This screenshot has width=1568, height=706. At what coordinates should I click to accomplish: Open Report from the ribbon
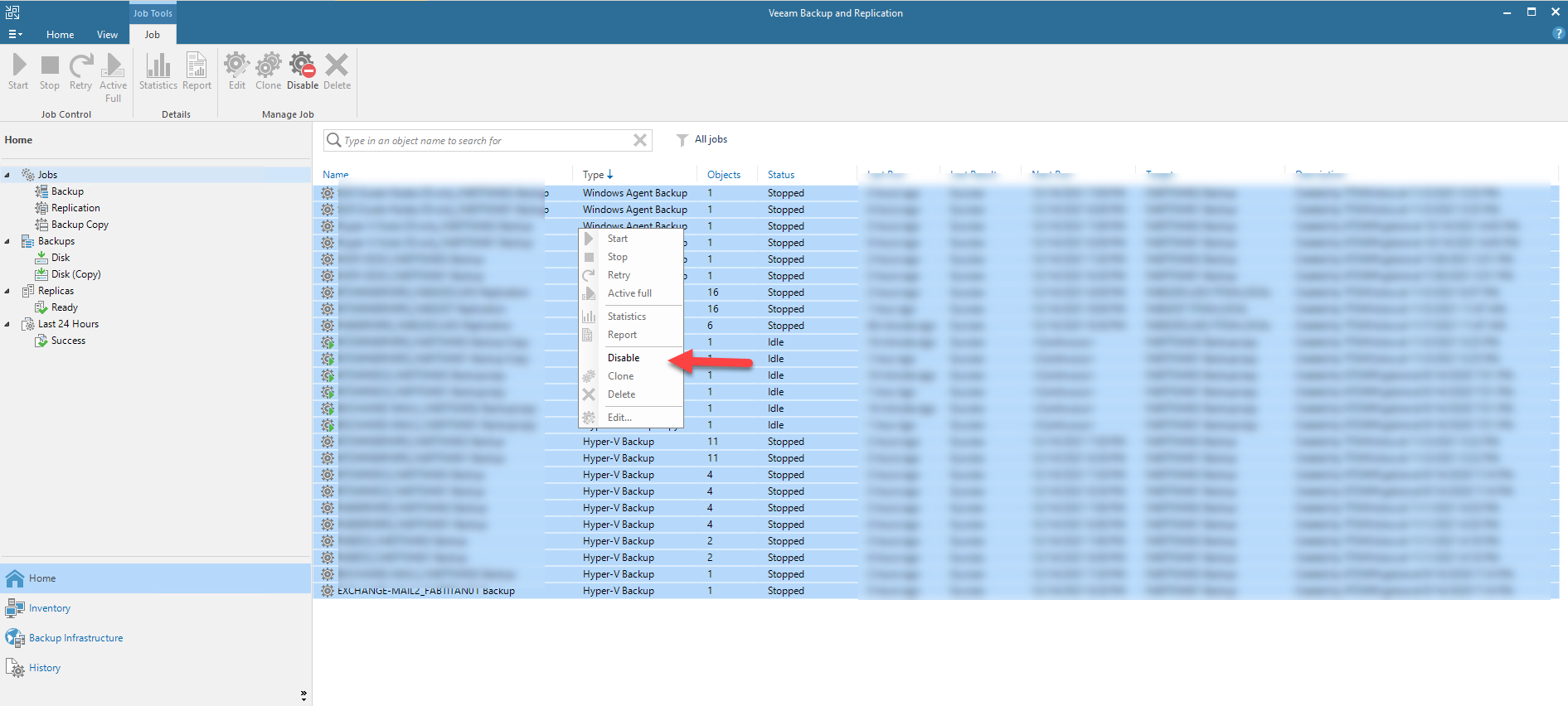click(197, 65)
